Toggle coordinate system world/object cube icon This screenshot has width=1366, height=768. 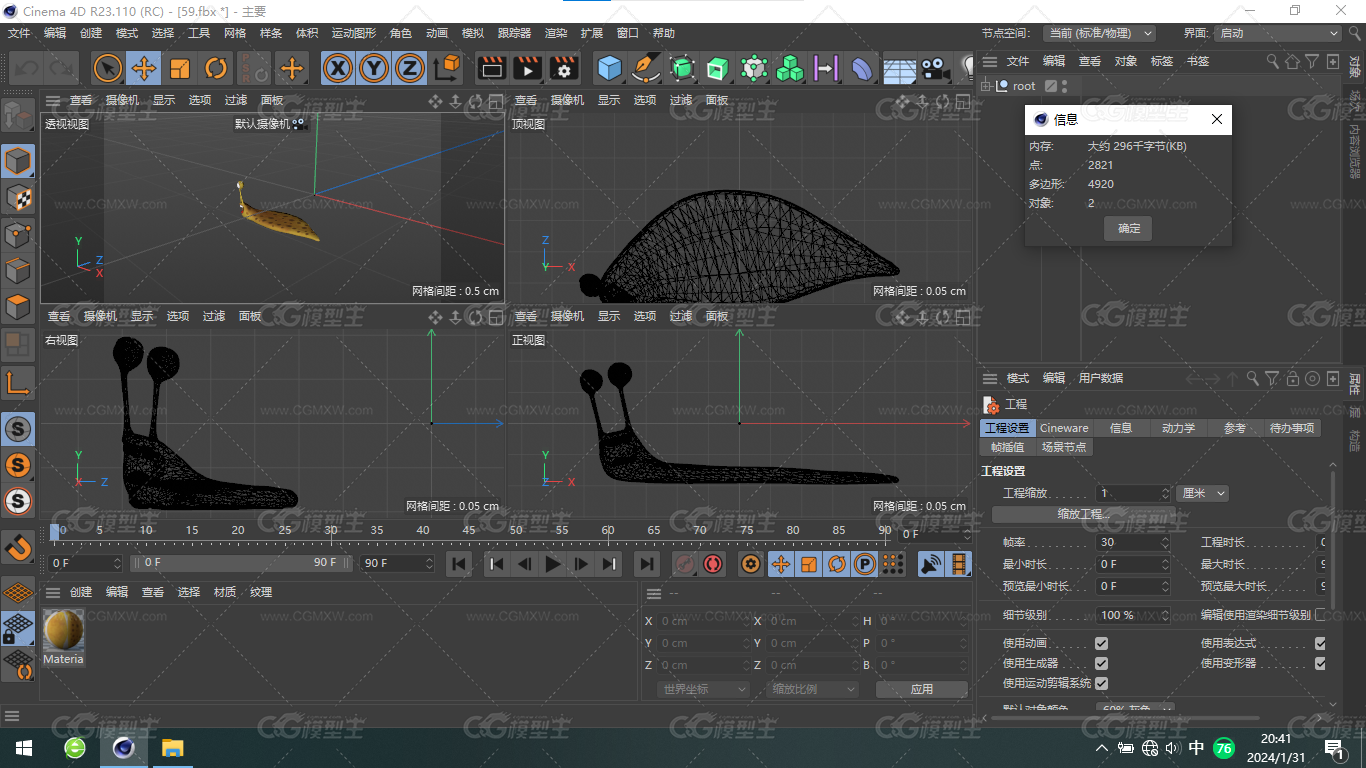click(447, 68)
